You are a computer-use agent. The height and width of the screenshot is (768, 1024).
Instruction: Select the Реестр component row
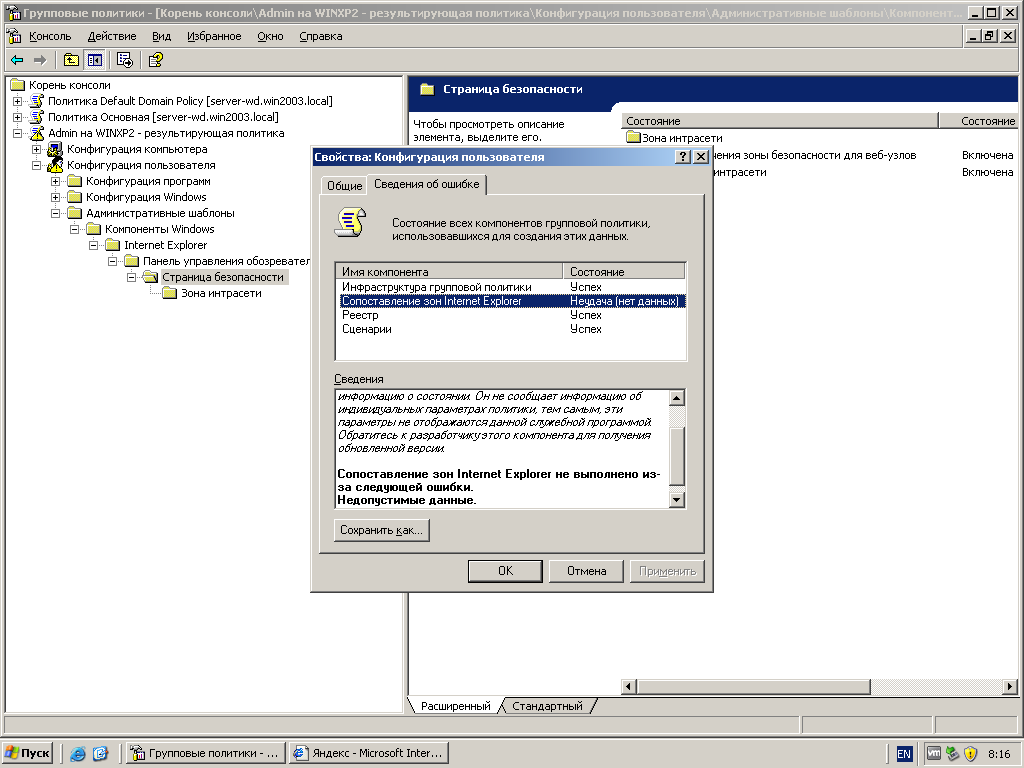[x=511, y=315]
